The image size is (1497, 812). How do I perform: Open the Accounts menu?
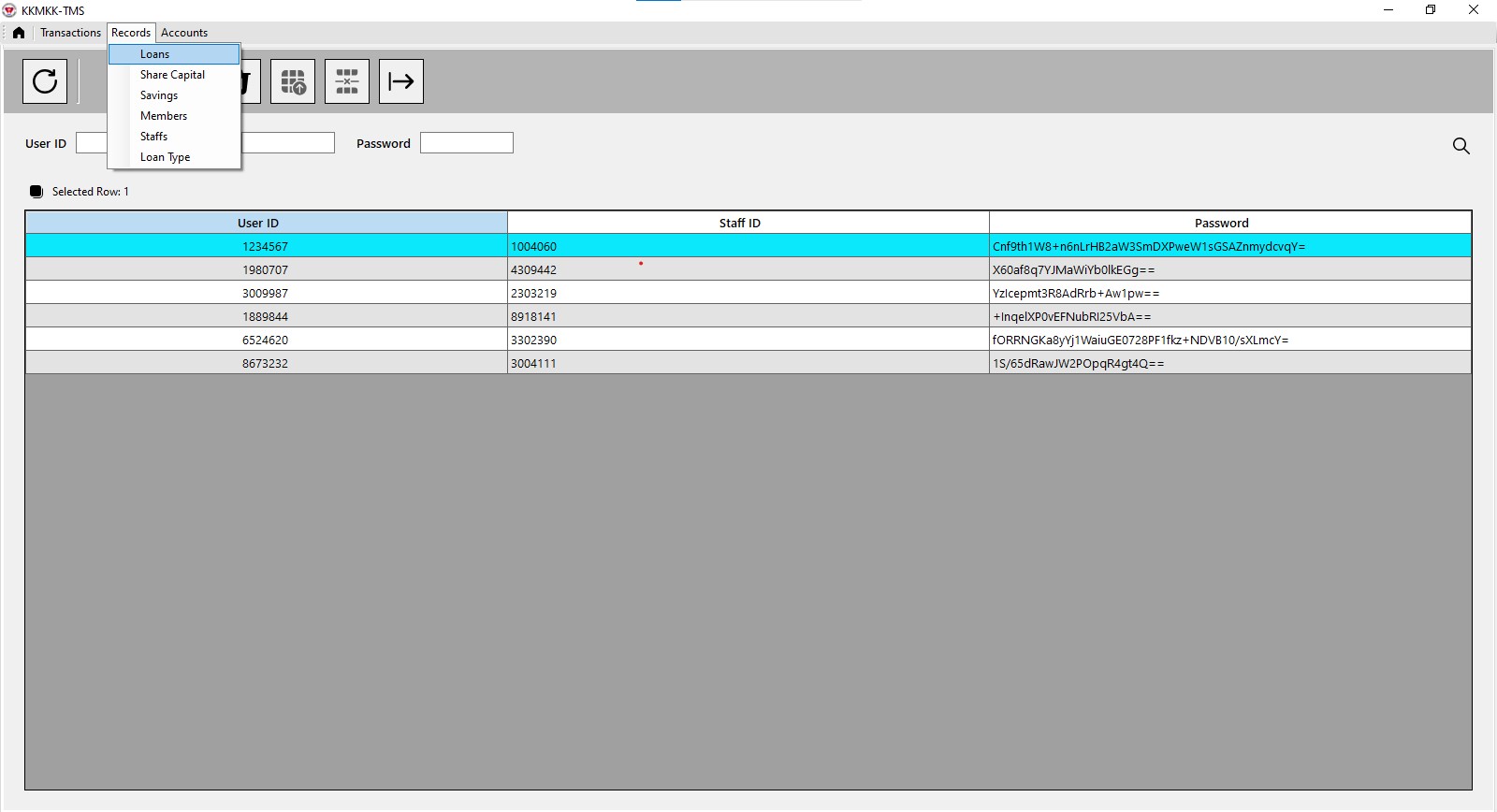tap(184, 33)
